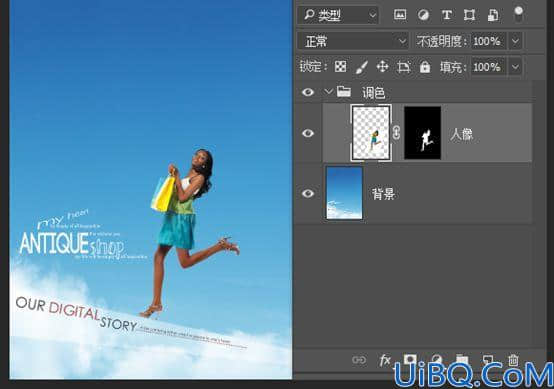
Task: Lock all padlock icon
Action: click(425, 66)
